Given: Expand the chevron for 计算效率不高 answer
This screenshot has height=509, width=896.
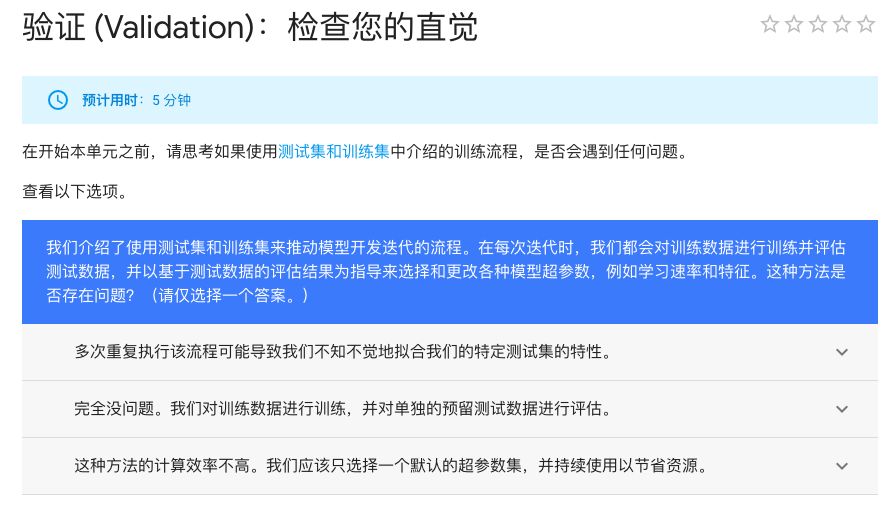Looking at the screenshot, I should pos(841,466).
